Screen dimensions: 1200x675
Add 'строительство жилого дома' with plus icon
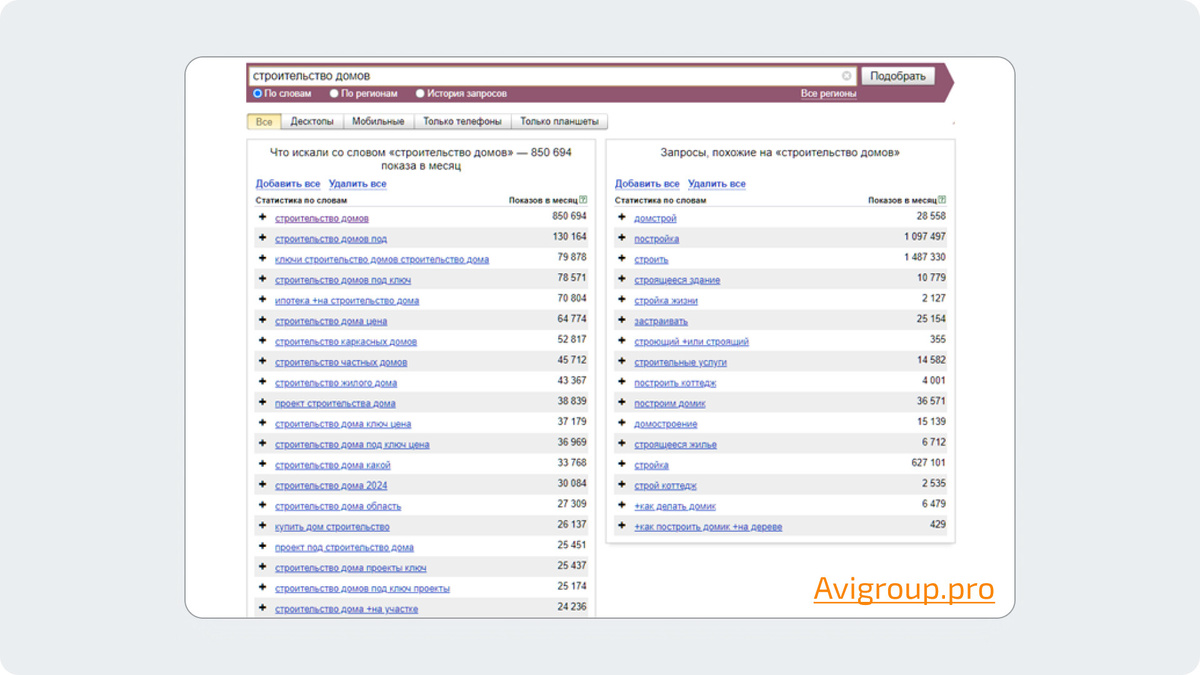pyautogui.click(x=262, y=382)
